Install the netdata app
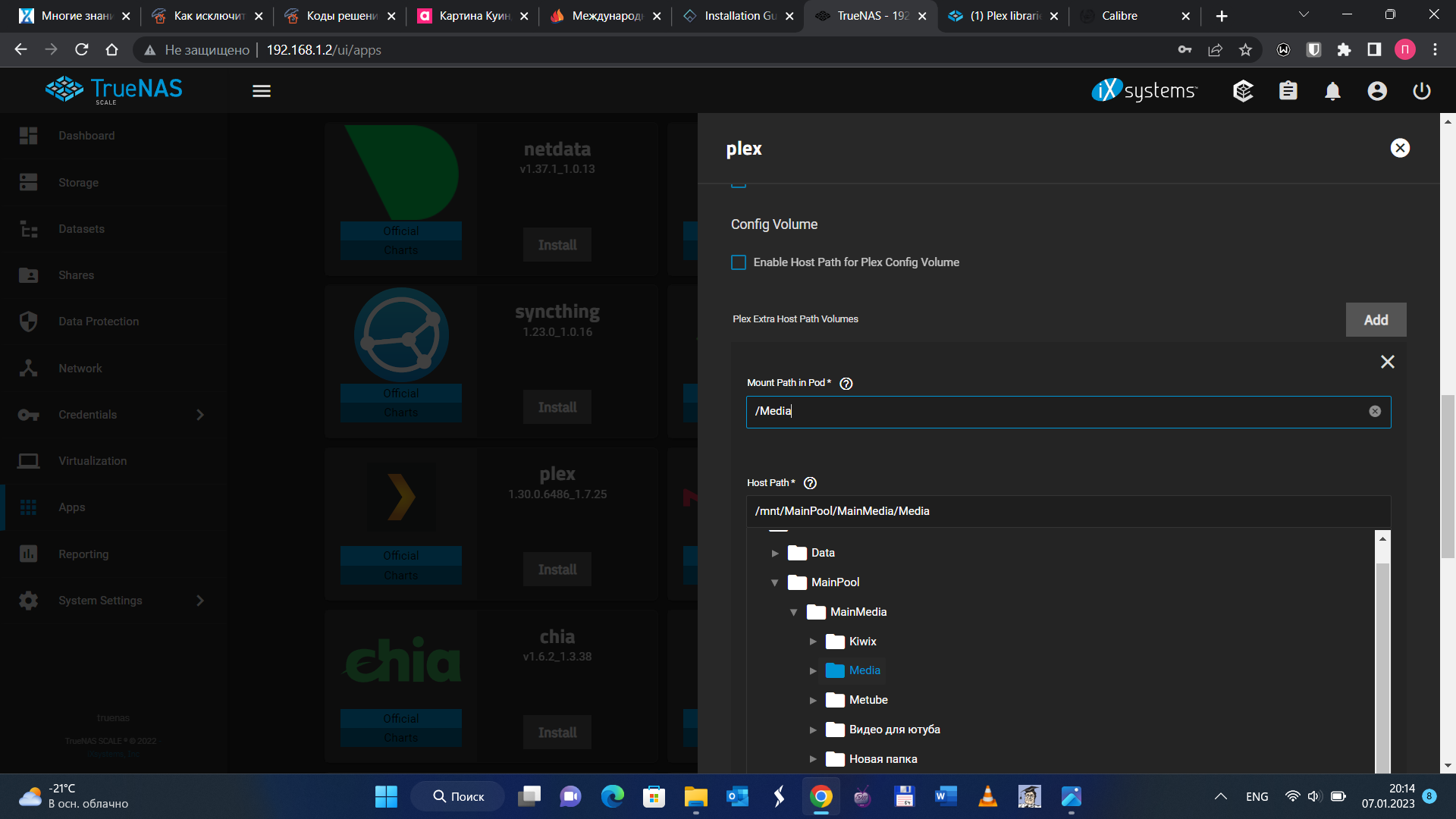This screenshot has height=819, width=1456. tap(557, 246)
